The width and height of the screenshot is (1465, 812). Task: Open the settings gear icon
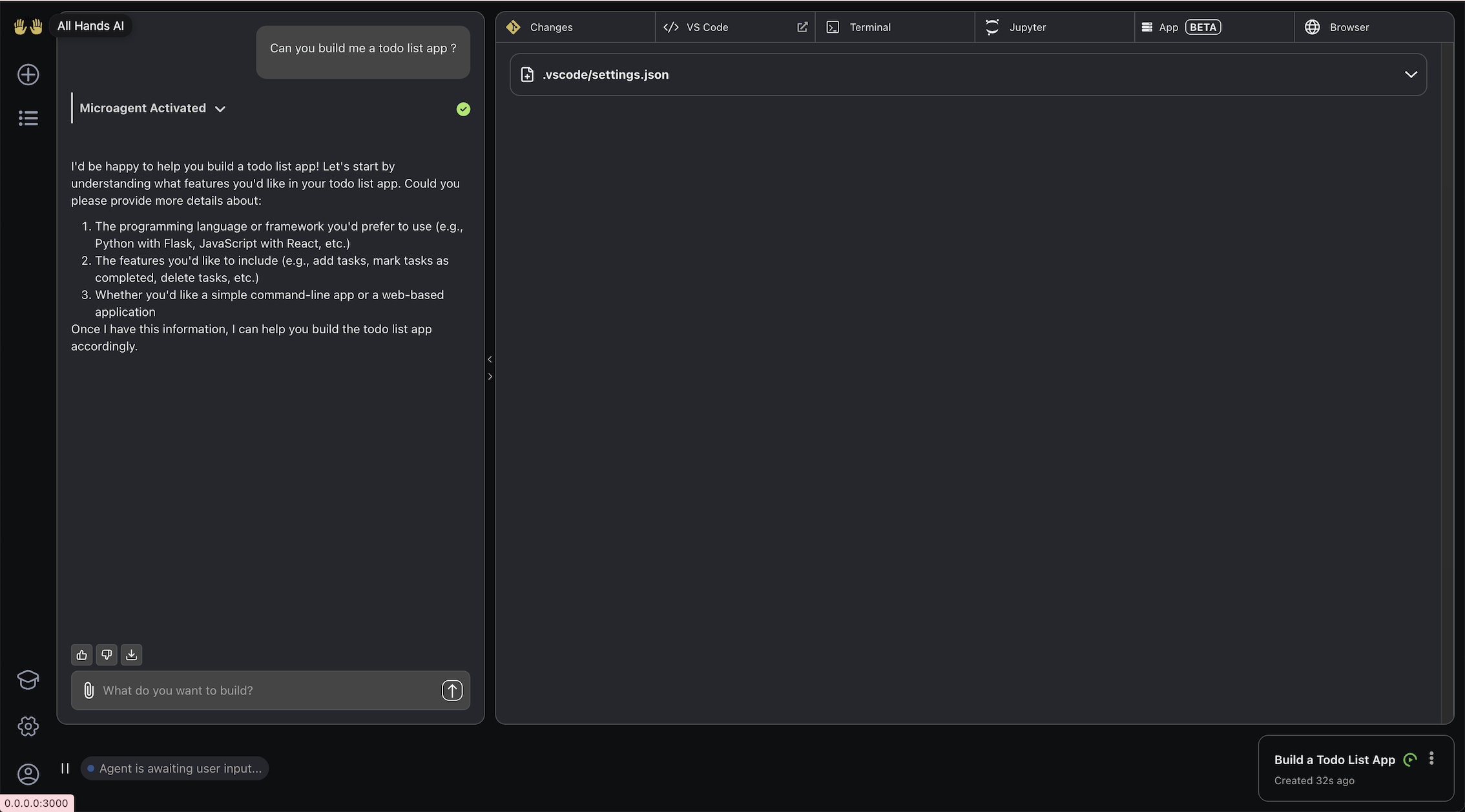pos(28,726)
